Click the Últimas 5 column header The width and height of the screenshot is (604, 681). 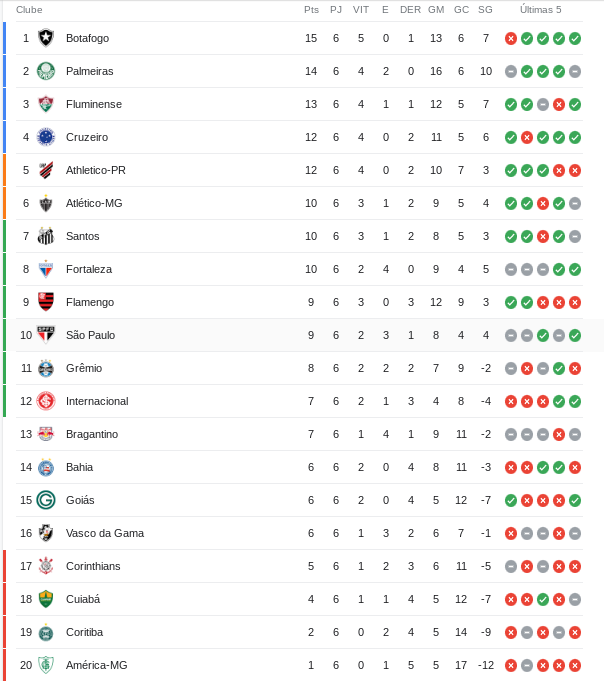tap(541, 10)
